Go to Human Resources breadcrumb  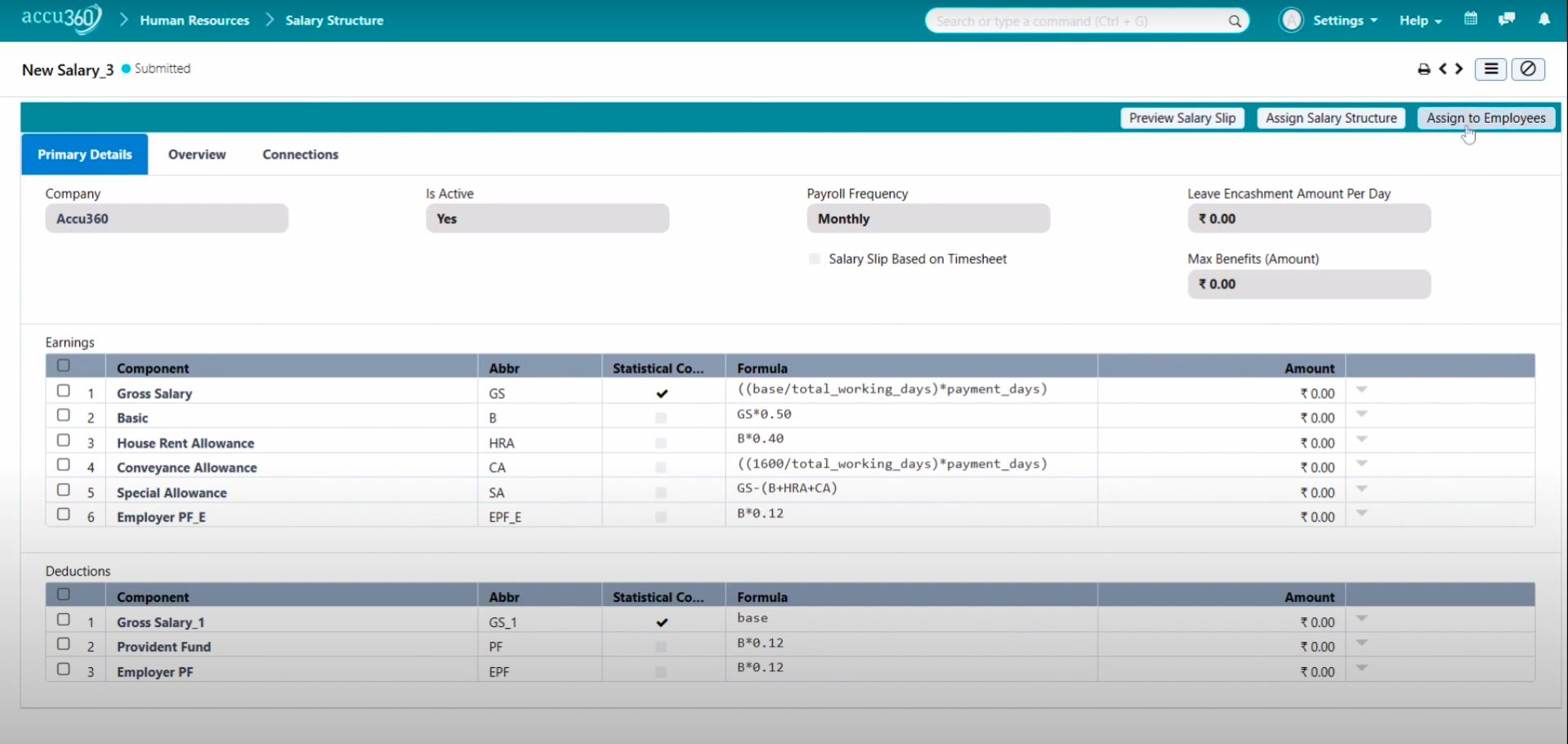pyautogui.click(x=194, y=20)
